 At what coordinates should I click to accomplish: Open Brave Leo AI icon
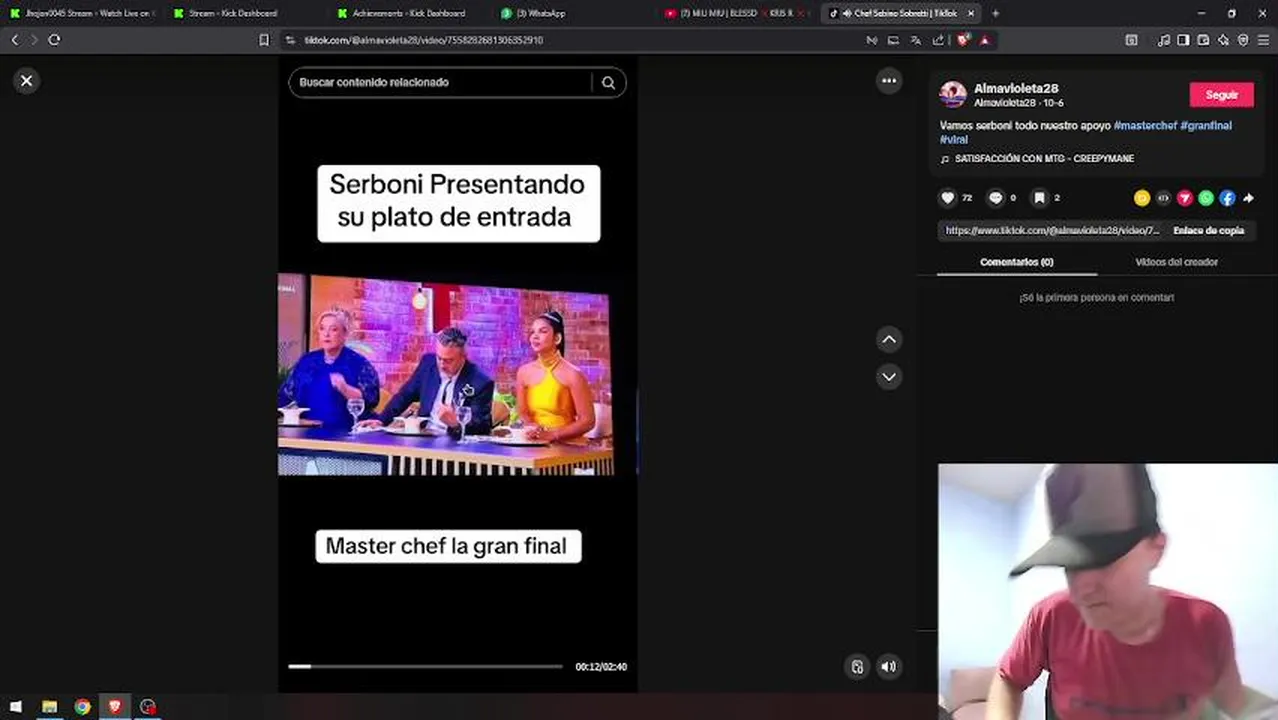[1223, 40]
